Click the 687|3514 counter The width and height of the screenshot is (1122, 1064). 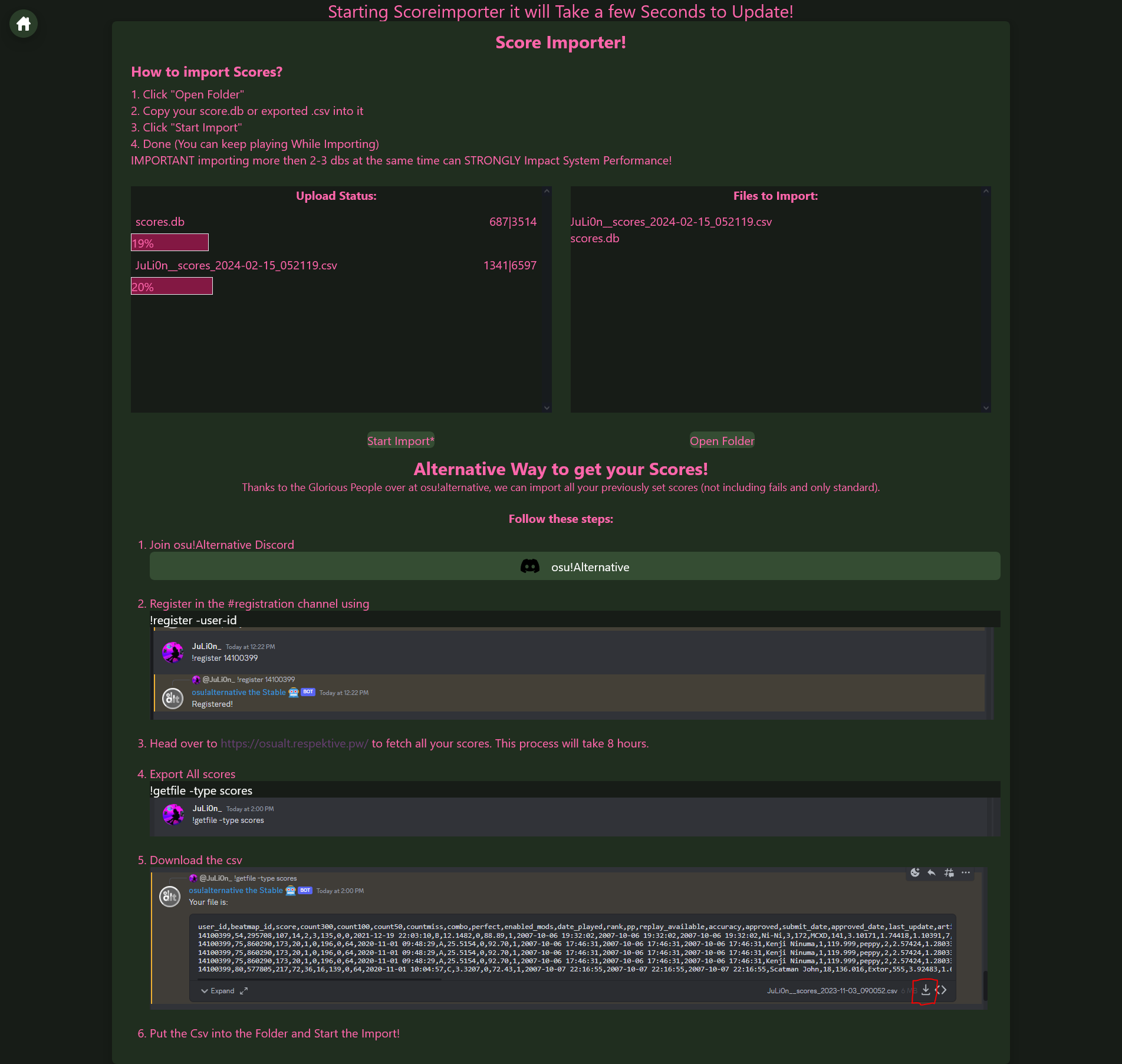(513, 222)
